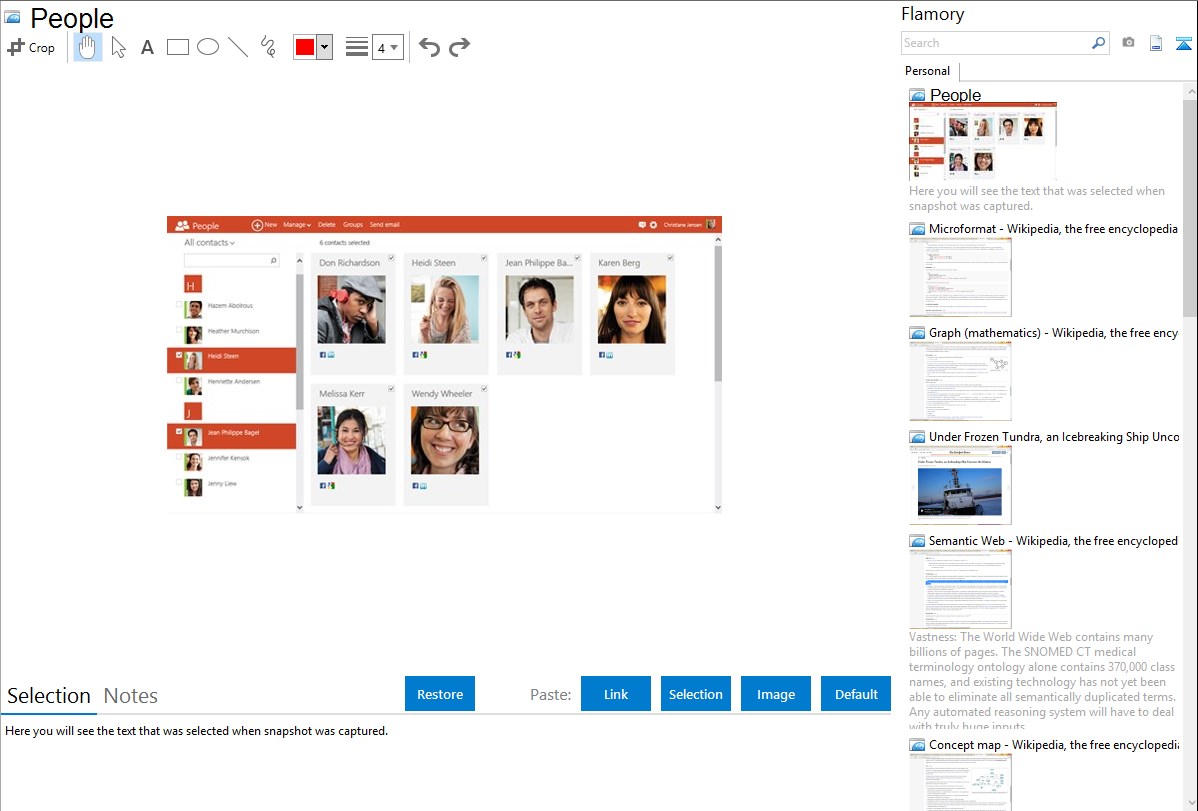Click the icon beside People list entry
Screen dimensions: 1198x811
pyautogui.click(x=918, y=96)
